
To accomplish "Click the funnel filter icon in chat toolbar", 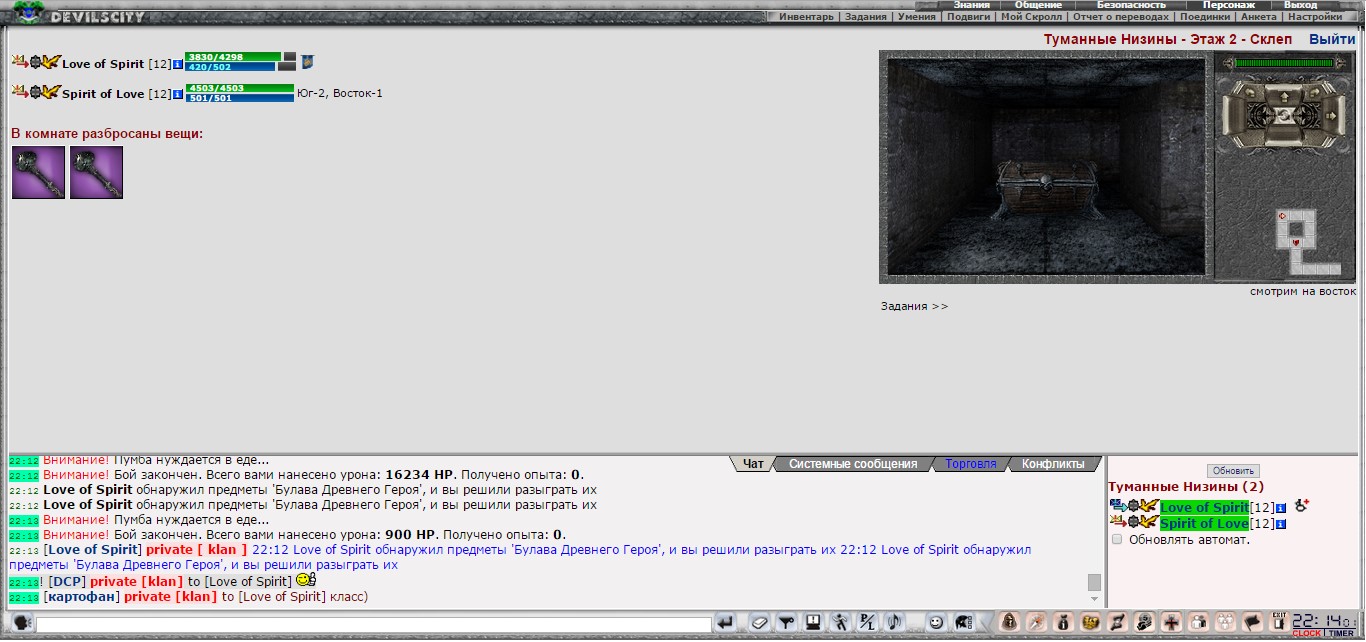I will [786, 623].
